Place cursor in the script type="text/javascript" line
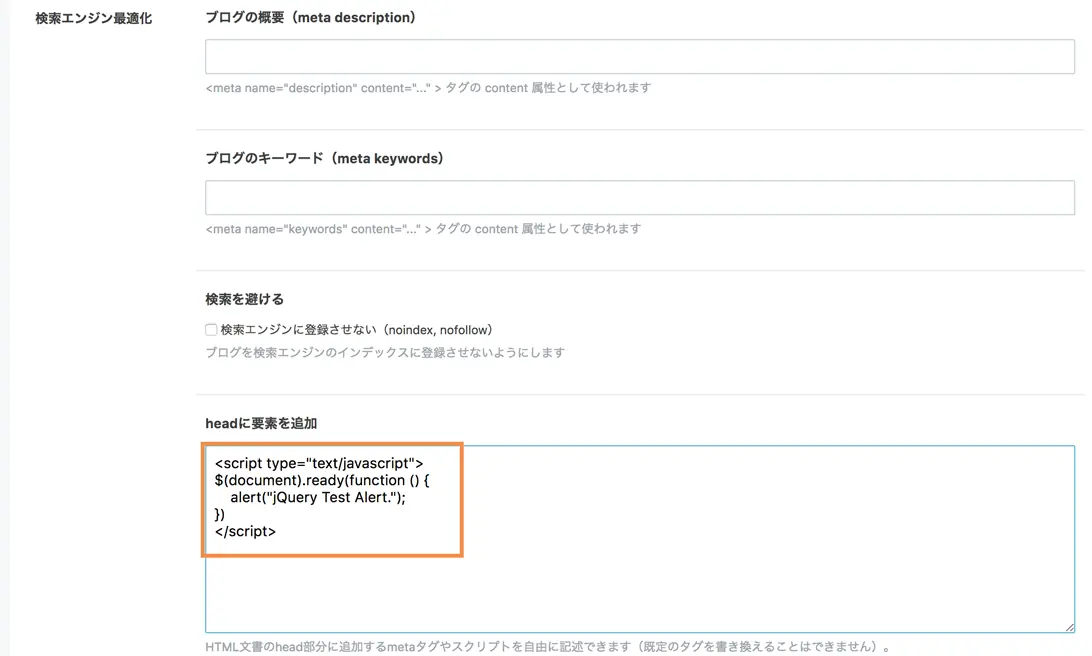The height and width of the screenshot is (656, 1092). click(319, 463)
